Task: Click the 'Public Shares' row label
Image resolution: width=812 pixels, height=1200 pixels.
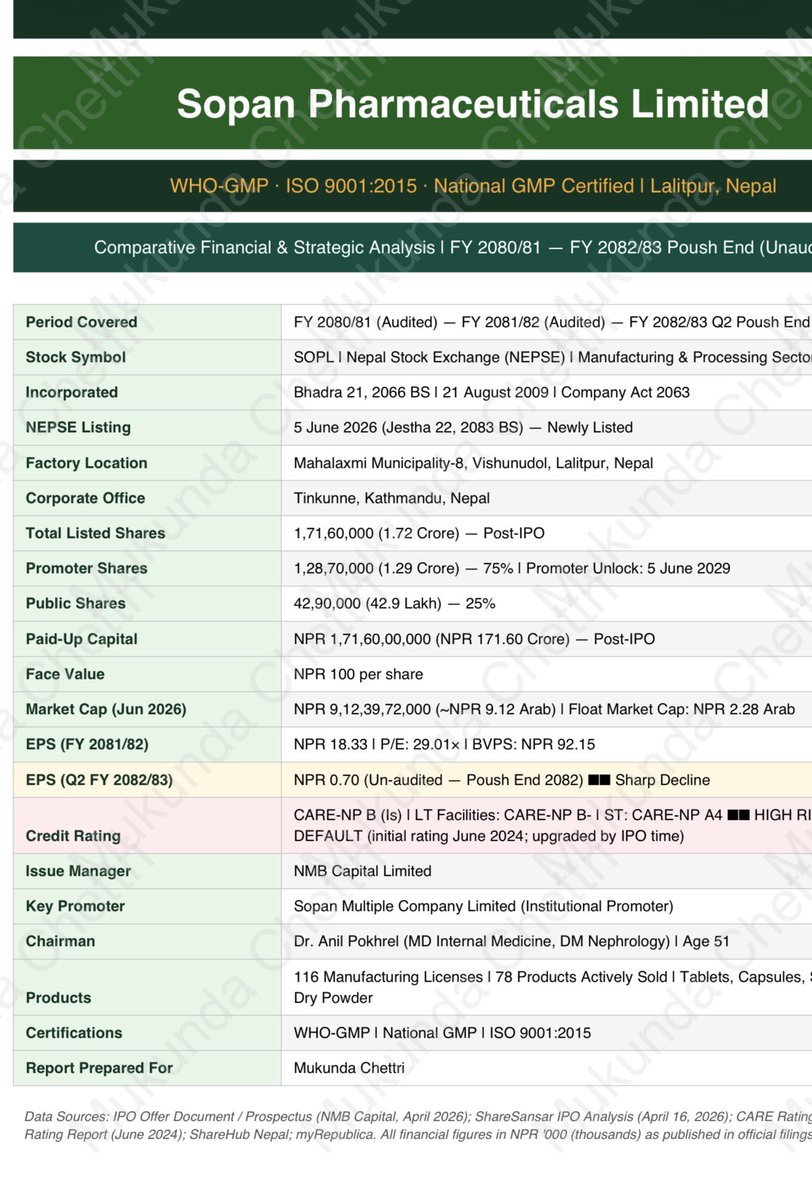Action: click(x=75, y=603)
